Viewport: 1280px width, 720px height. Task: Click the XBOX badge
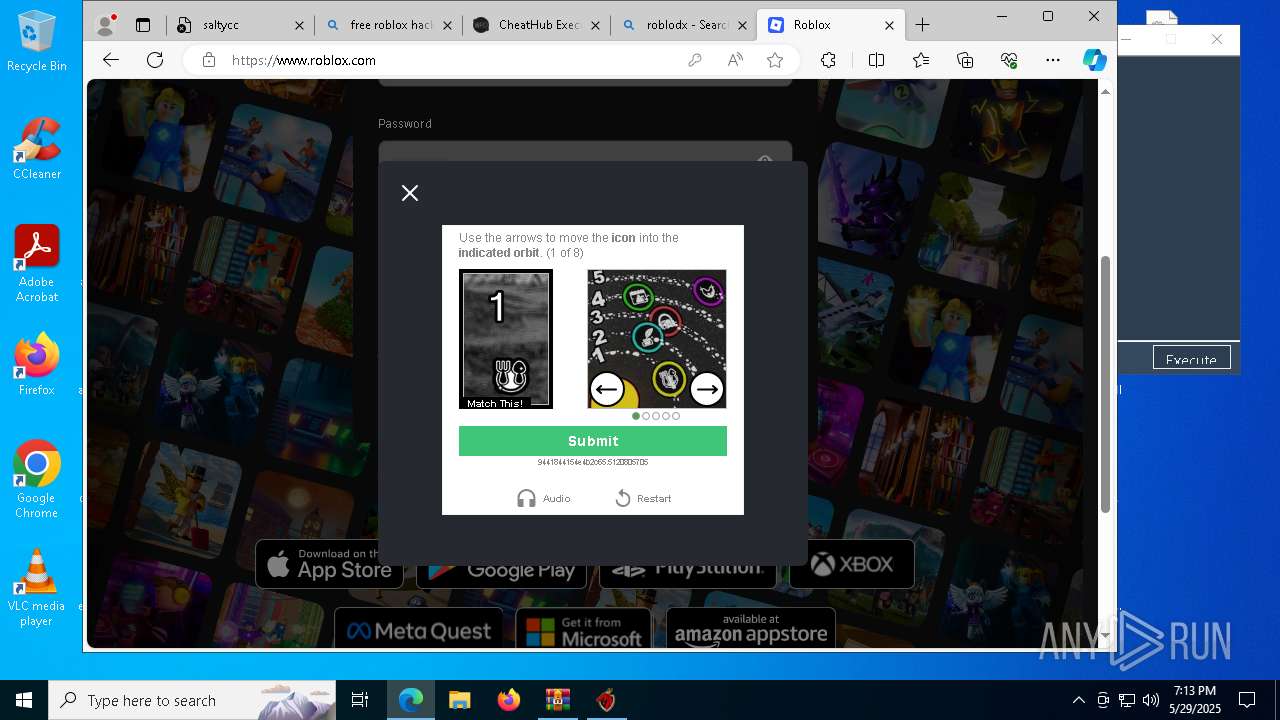pos(852,565)
